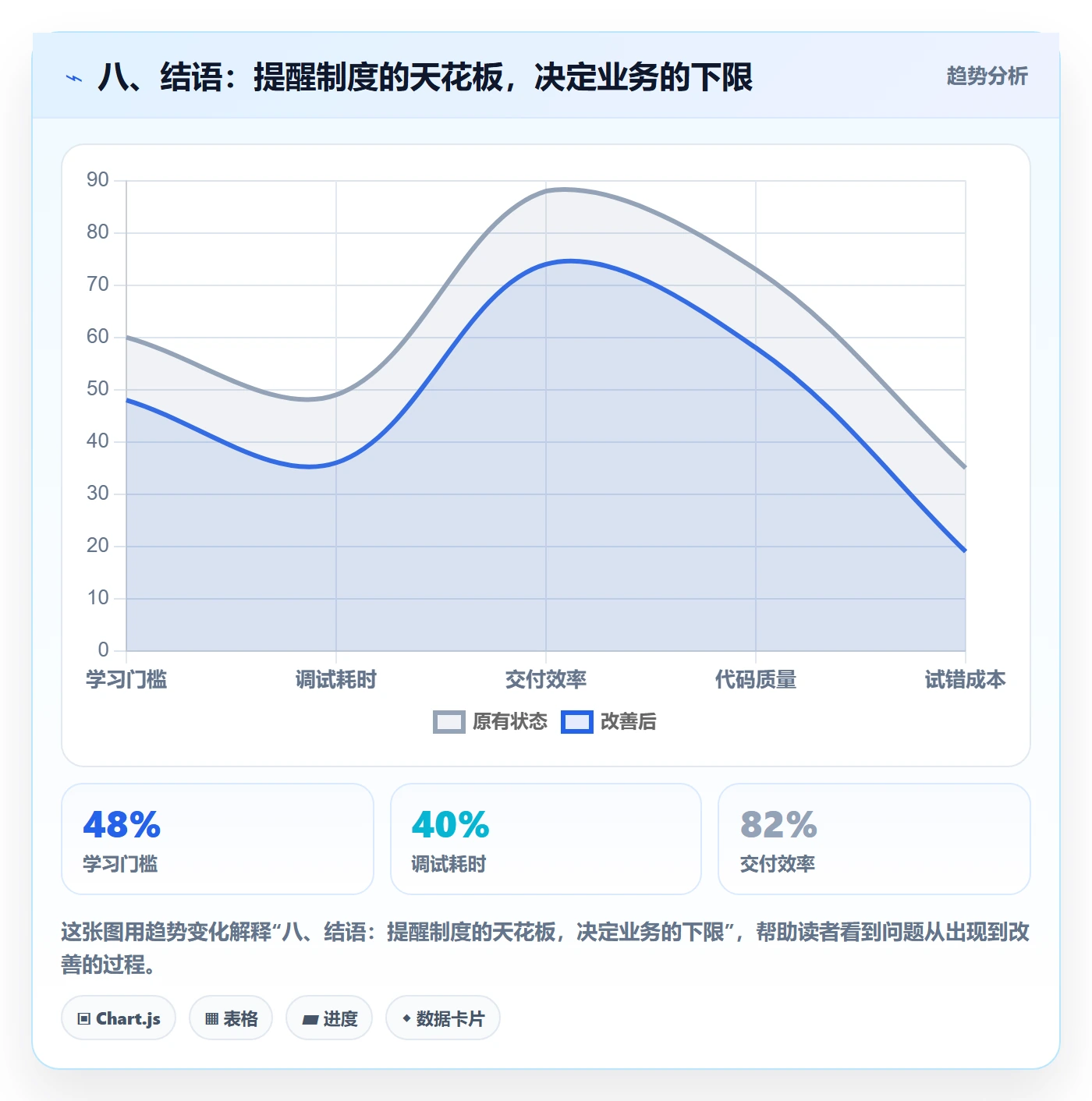1092x1101 pixels.
Task: Click the 学习门槛 x-axis label
Action: pos(126,680)
